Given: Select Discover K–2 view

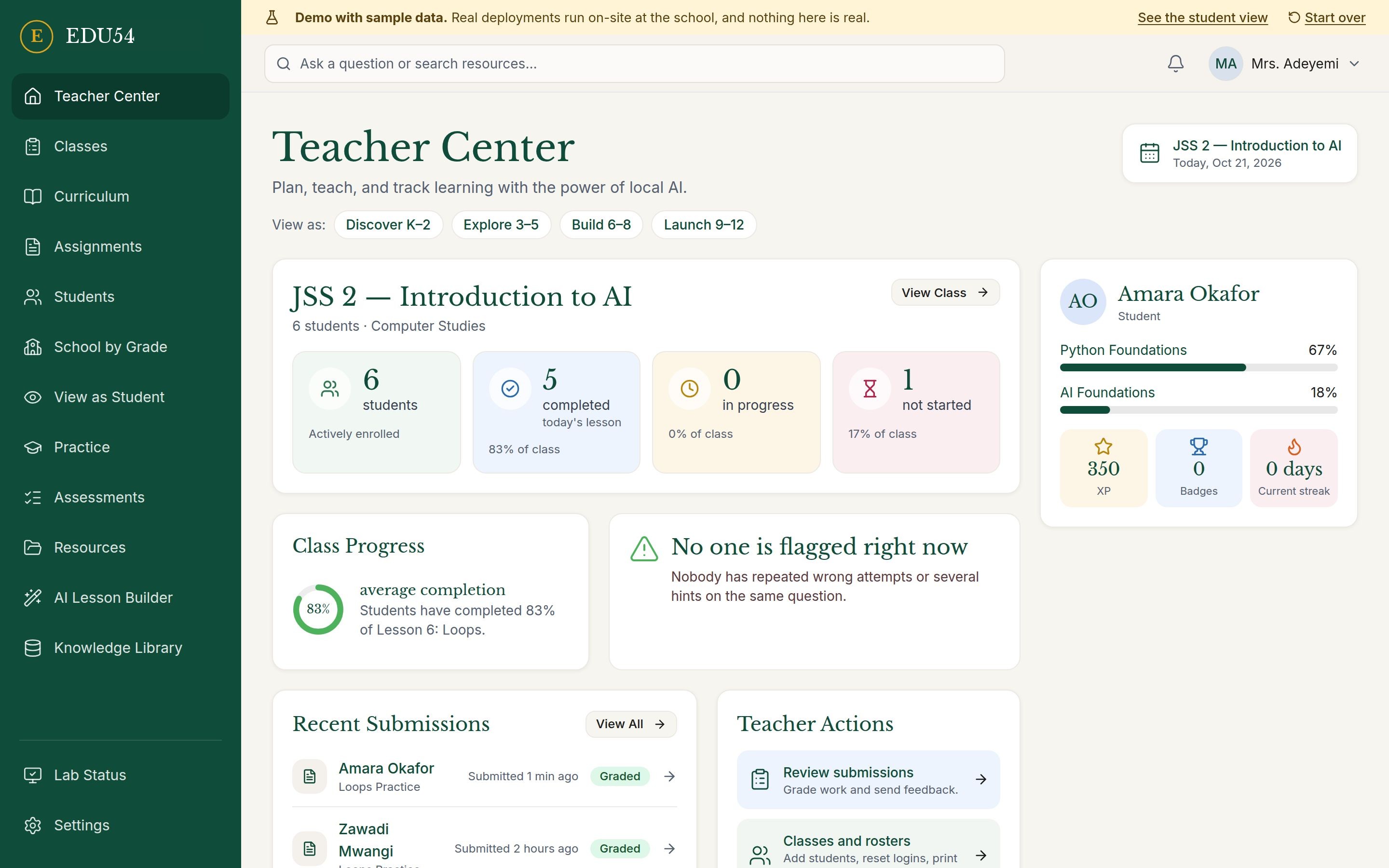Looking at the screenshot, I should click(388, 224).
